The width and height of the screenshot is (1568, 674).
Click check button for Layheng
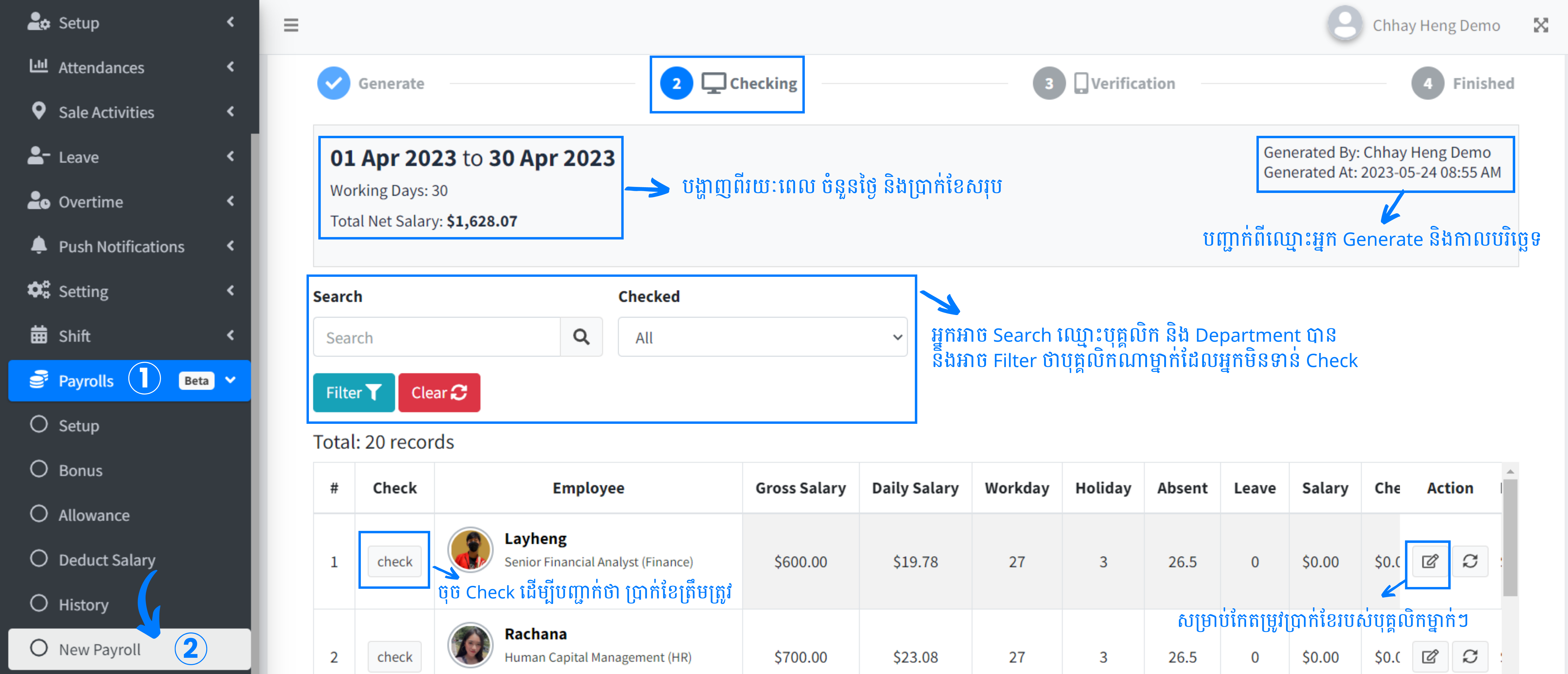394,561
